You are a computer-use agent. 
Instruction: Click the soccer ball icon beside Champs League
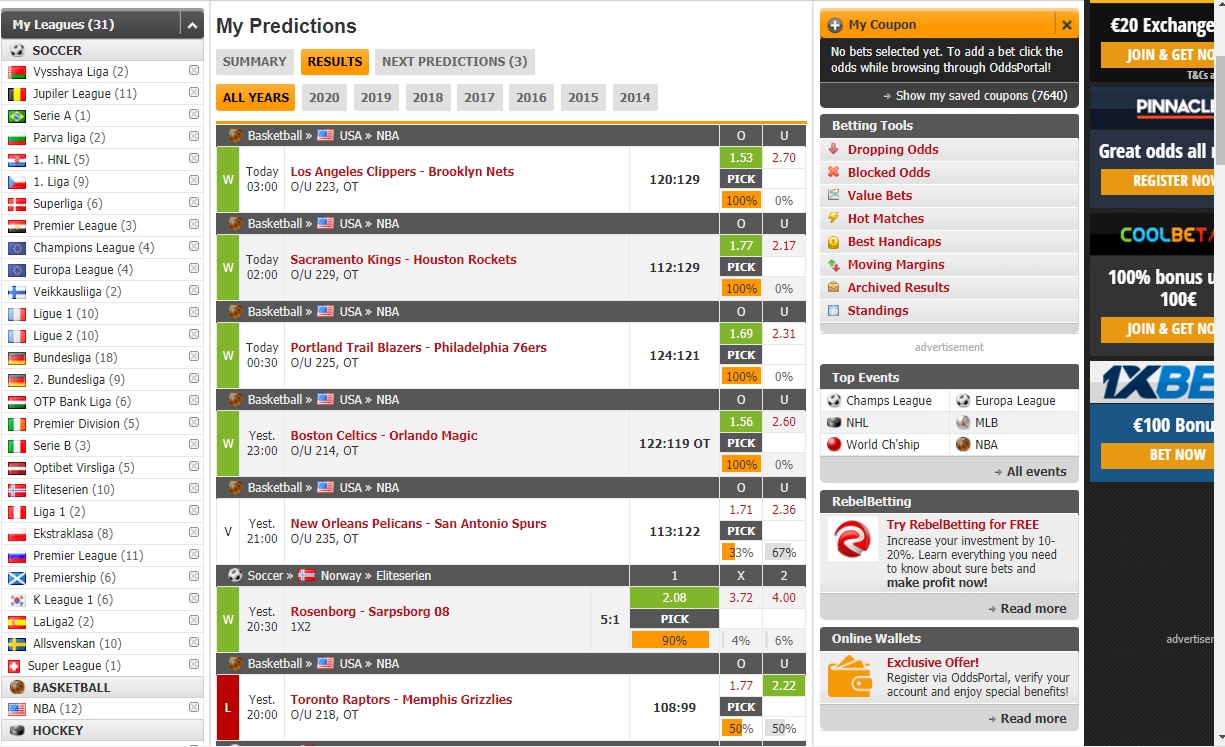835,400
